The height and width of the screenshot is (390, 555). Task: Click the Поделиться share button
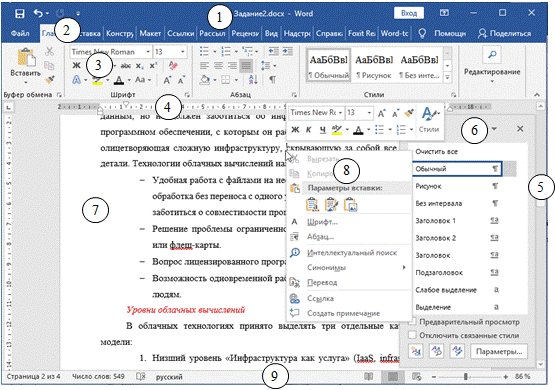tap(504, 33)
